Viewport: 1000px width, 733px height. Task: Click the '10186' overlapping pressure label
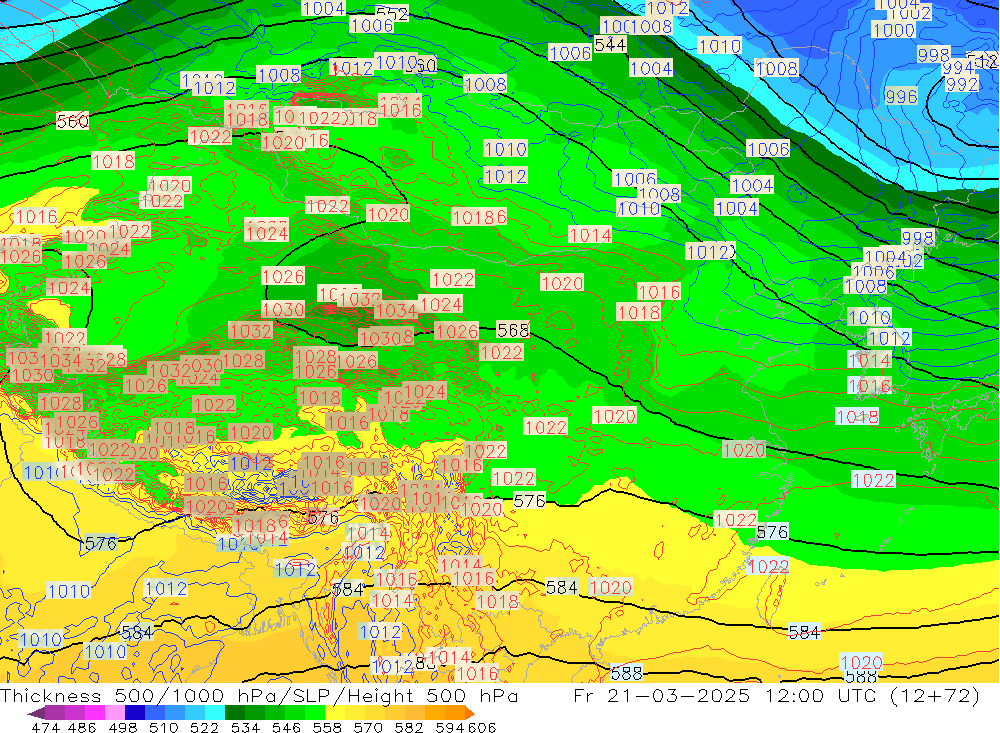[x=479, y=217]
